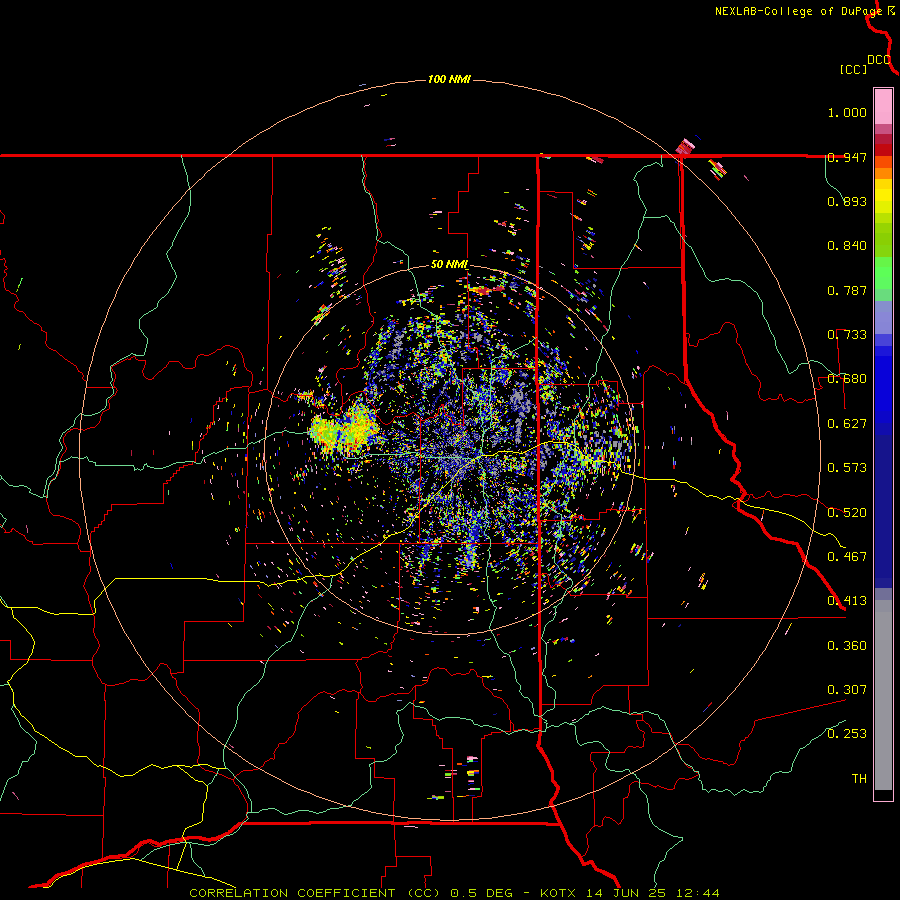Click the 0.787 scale value
The height and width of the screenshot is (900, 900).
[x=847, y=290]
